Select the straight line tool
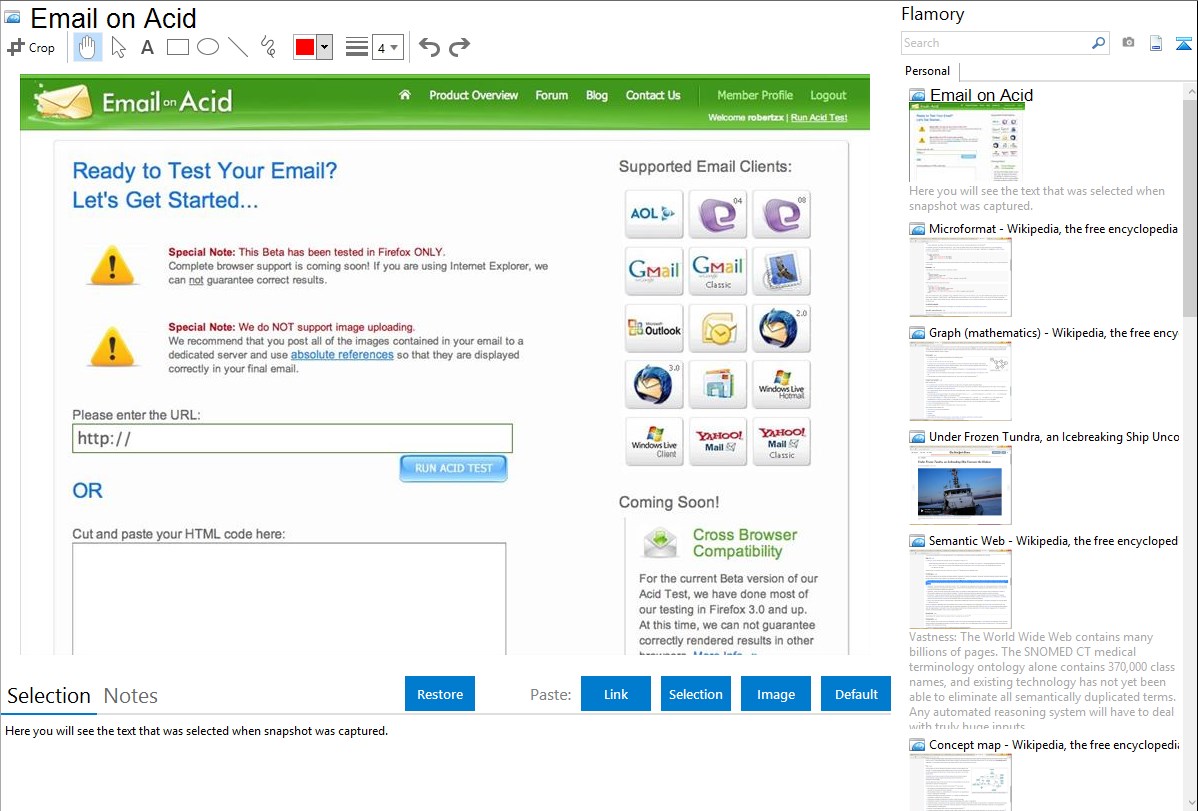This screenshot has height=811, width=1198. click(238, 47)
